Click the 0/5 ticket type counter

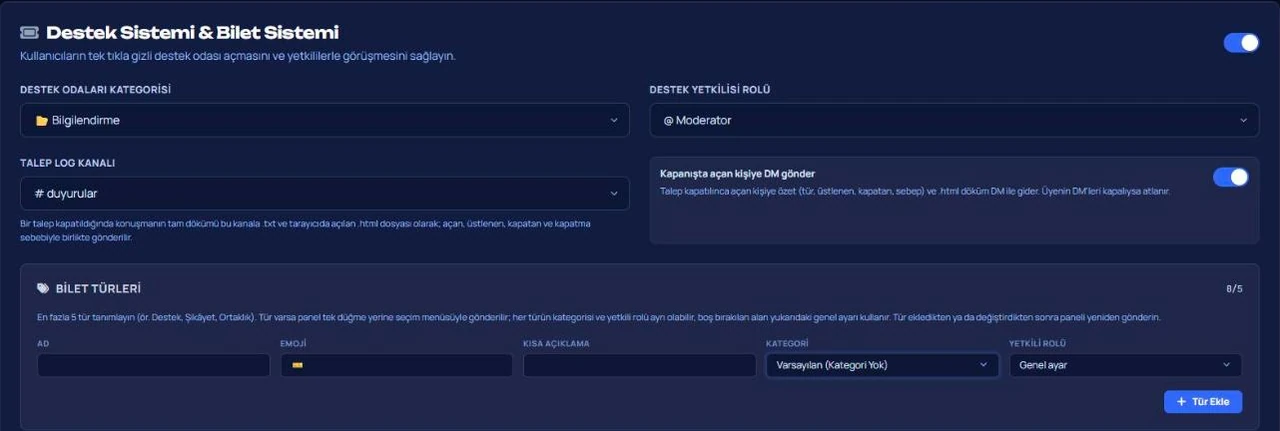pos(1234,289)
